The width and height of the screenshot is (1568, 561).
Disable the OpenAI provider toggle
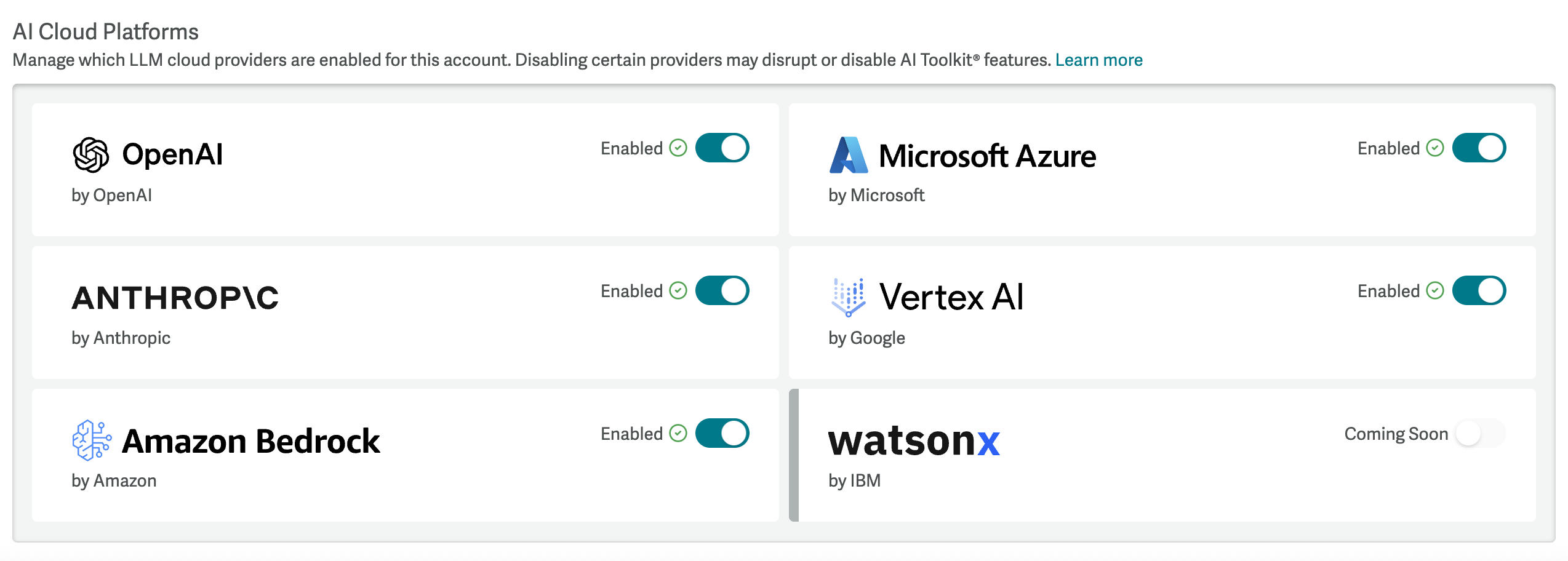click(722, 148)
